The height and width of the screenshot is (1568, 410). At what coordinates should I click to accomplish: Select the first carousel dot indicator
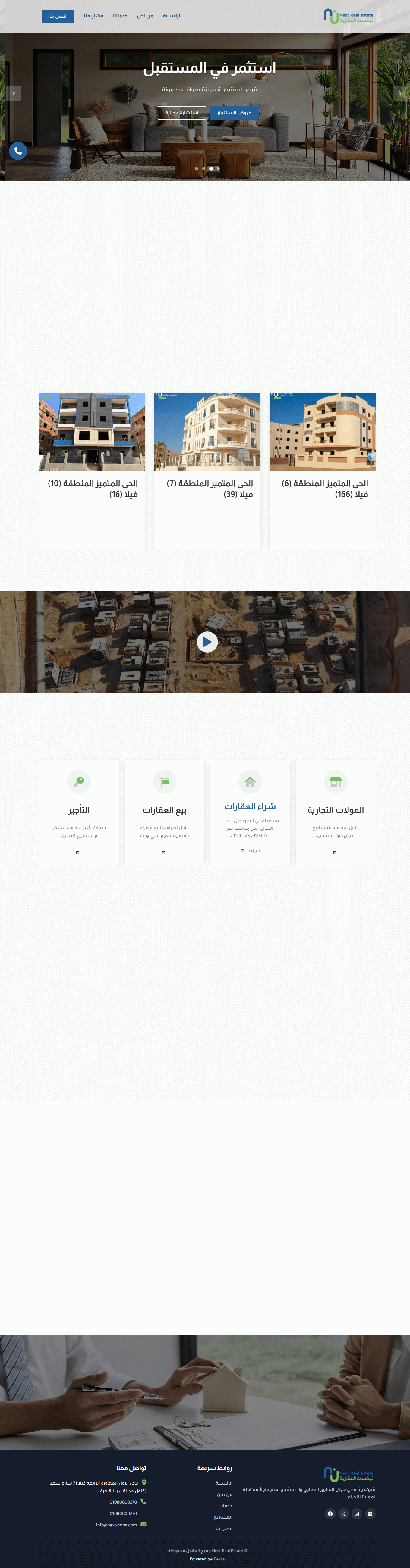click(x=196, y=169)
